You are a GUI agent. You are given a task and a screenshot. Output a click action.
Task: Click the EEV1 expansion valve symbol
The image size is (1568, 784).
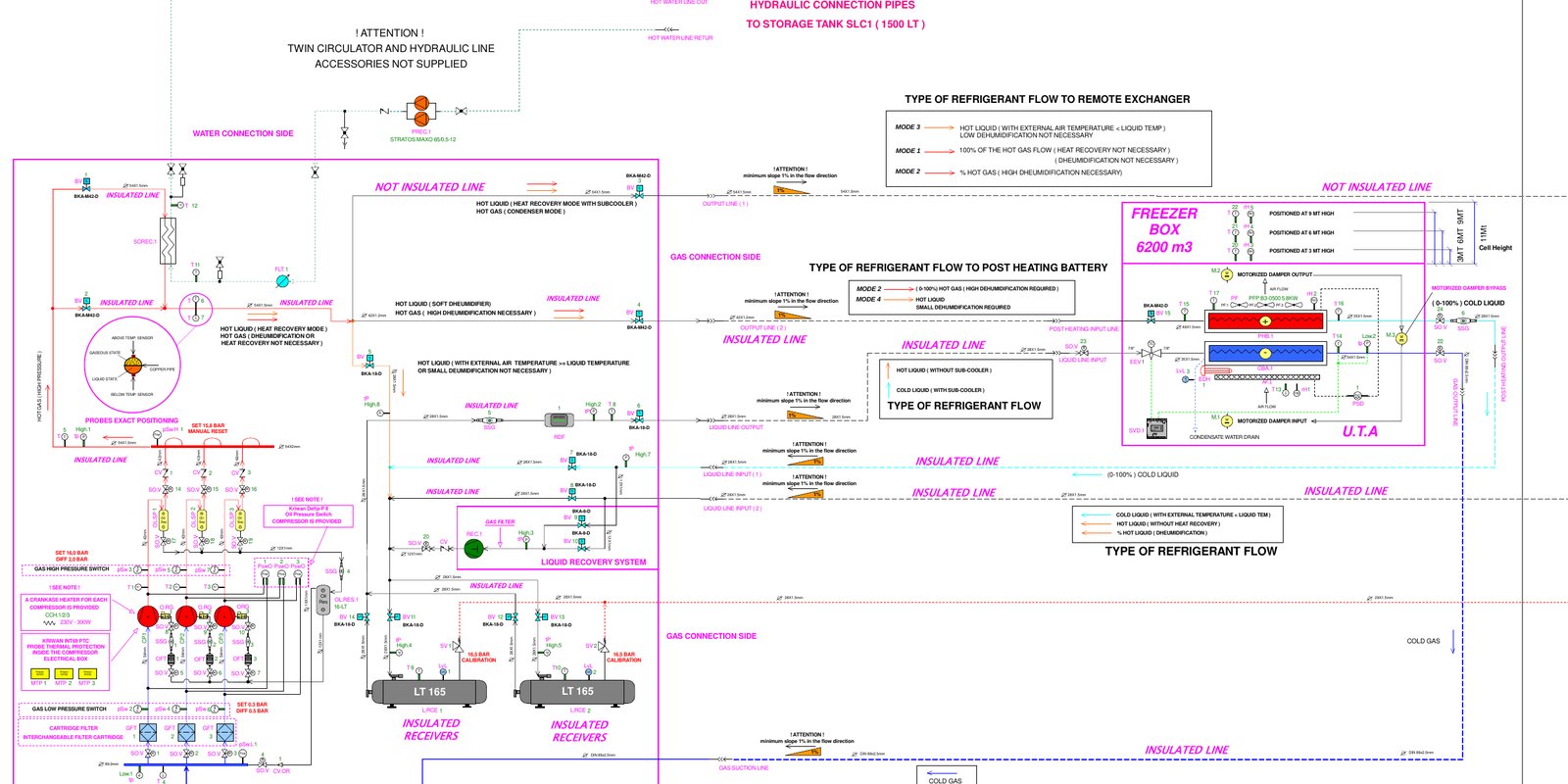1151,353
